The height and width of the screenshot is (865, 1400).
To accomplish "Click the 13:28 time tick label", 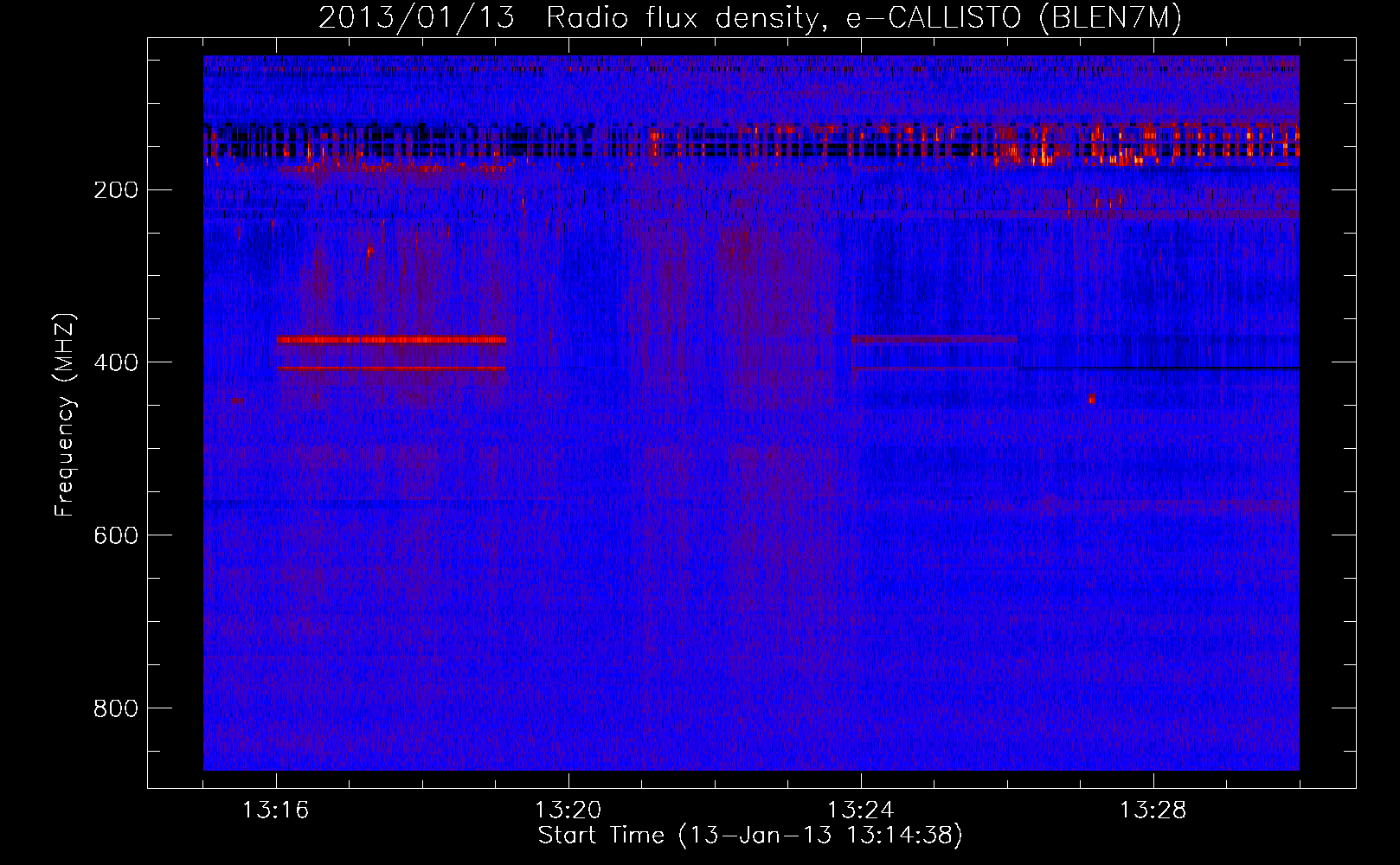I will tap(1153, 811).
